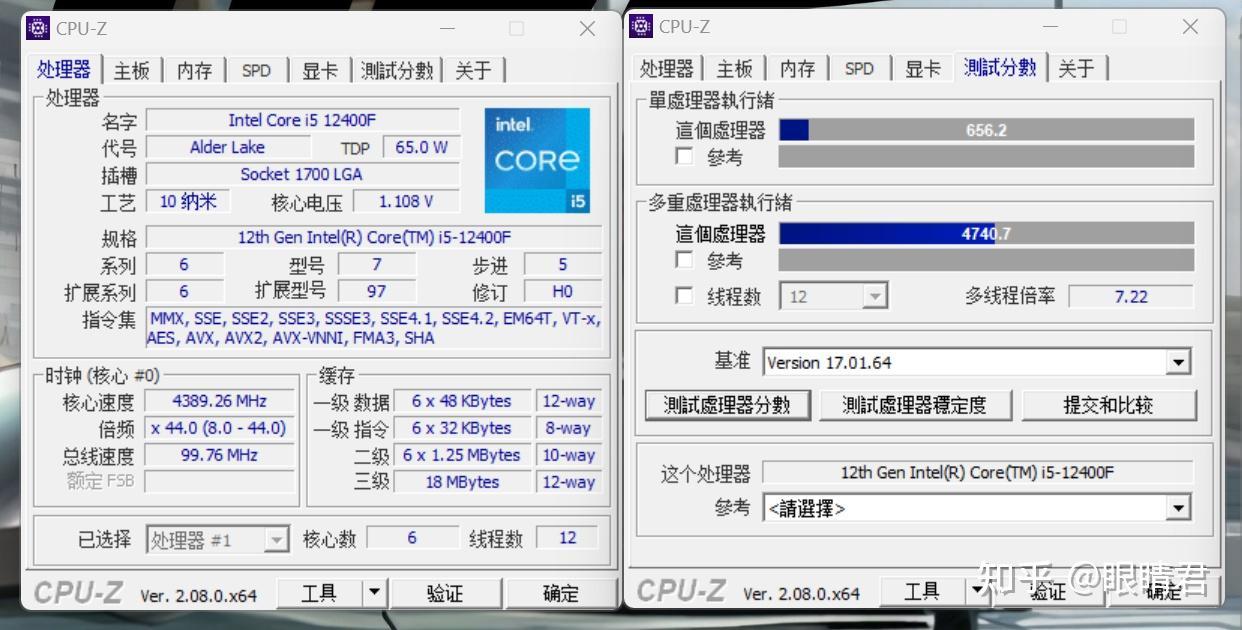Click the 倍频 x 44.0 (8.0 - 44.0) value

pyautogui.click(x=220, y=428)
